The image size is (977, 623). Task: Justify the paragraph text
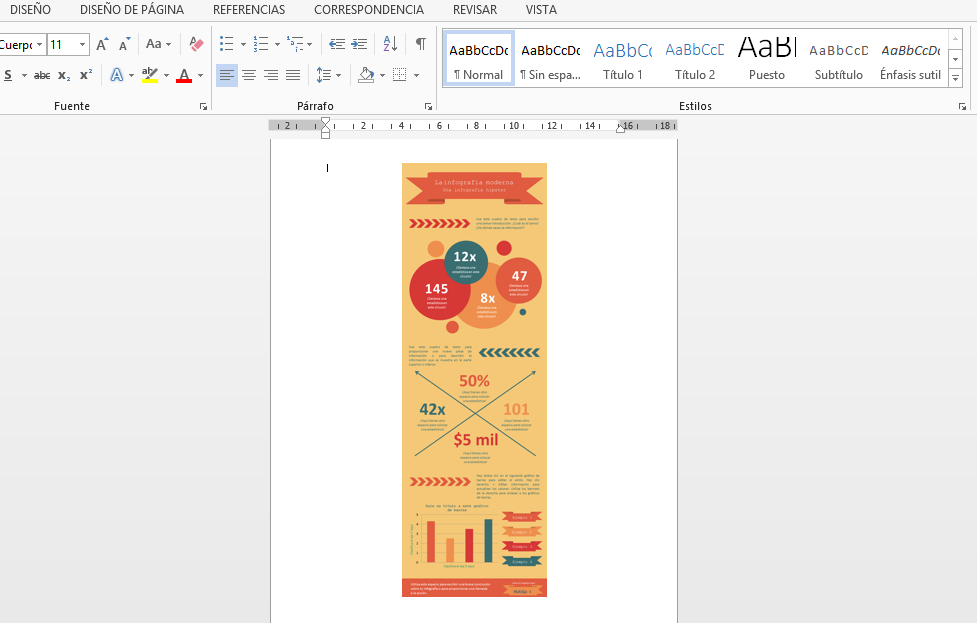pos(293,75)
